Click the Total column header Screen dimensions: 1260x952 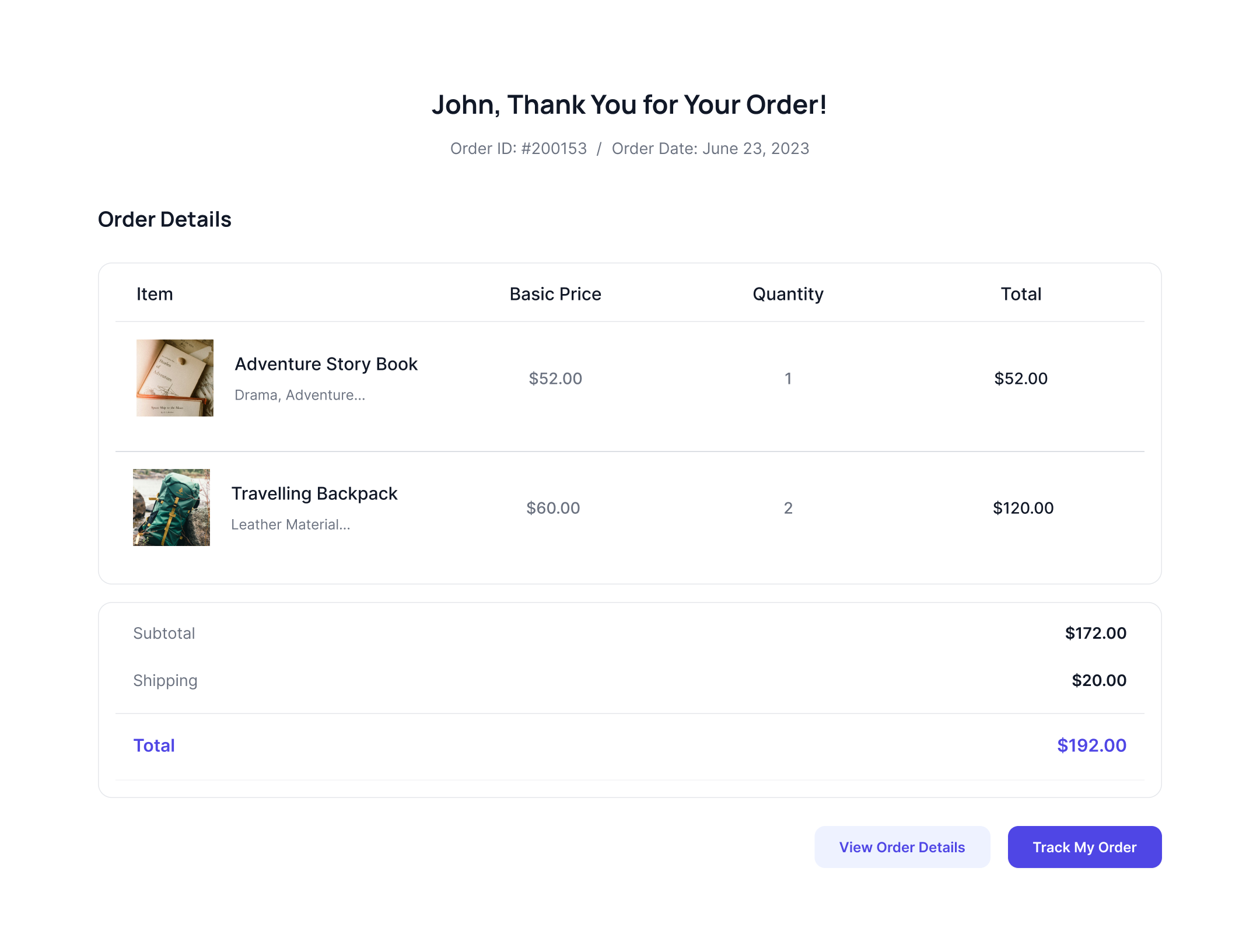[x=1020, y=294]
